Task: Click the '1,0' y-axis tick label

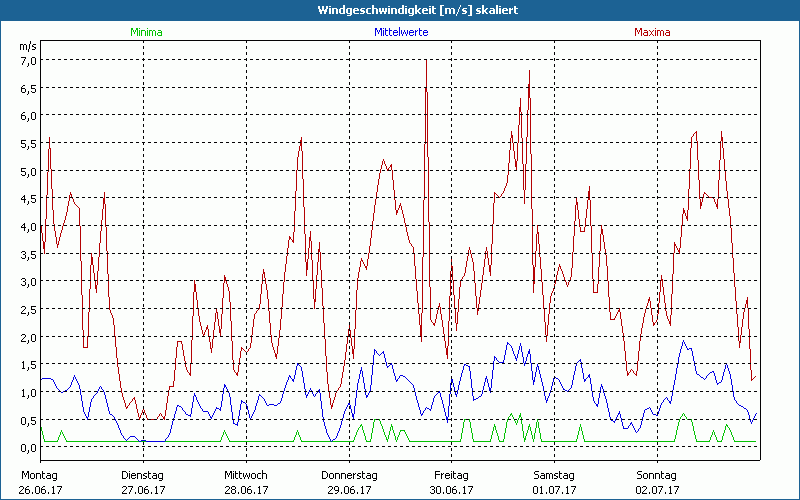Action: click(28, 392)
